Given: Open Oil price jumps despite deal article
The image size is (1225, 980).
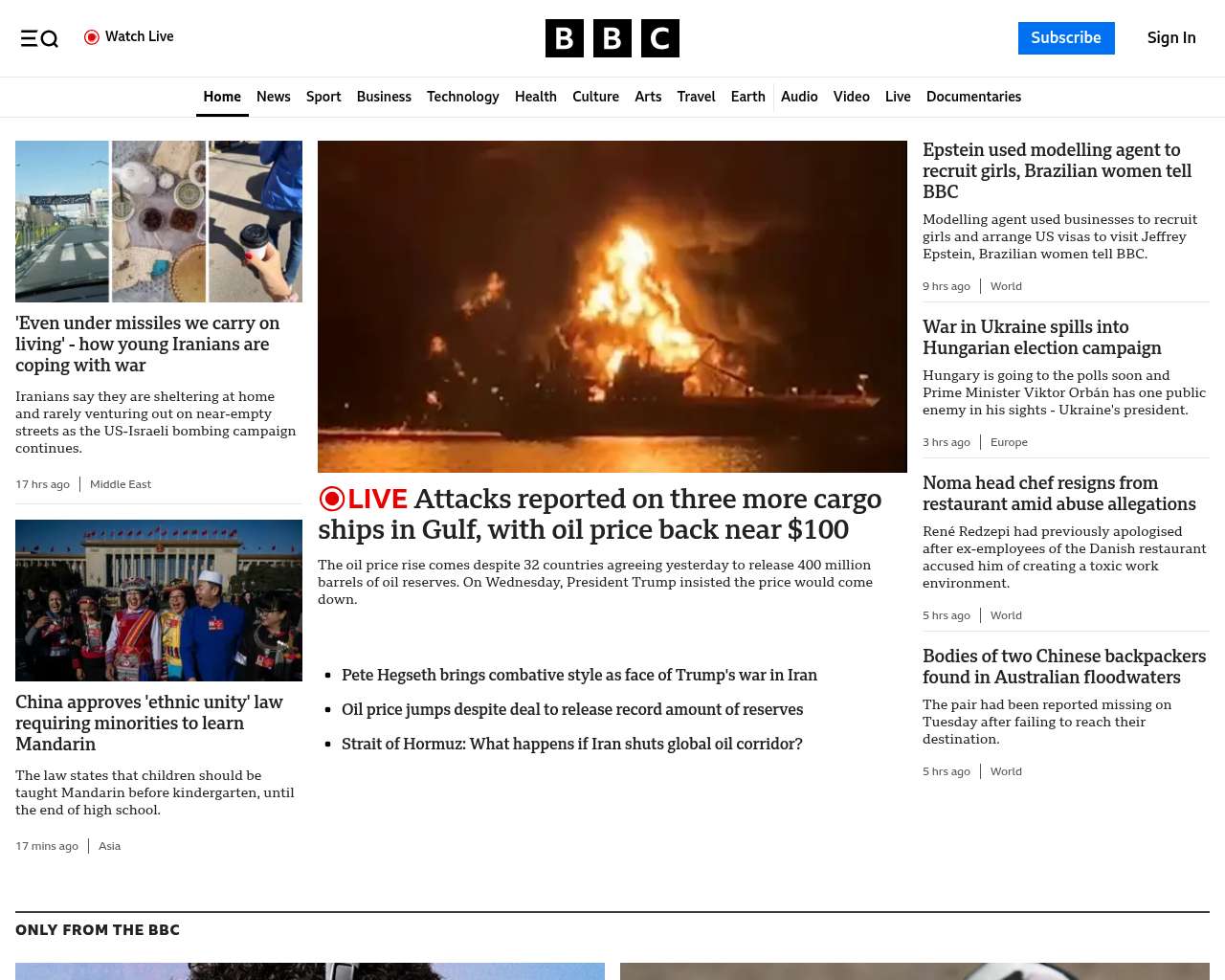Looking at the screenshot, I should pos(572,709).
